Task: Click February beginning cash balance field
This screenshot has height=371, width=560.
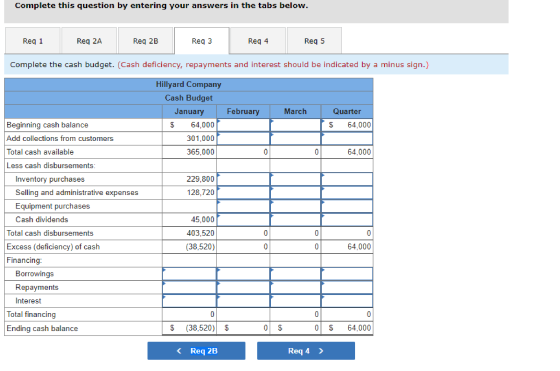Action: [243, 125]
